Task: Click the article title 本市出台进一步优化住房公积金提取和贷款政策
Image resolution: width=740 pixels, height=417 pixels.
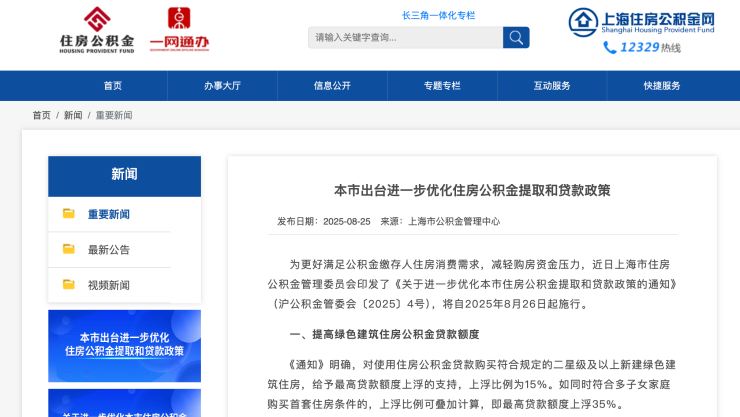Action: (x=472, y=190)
